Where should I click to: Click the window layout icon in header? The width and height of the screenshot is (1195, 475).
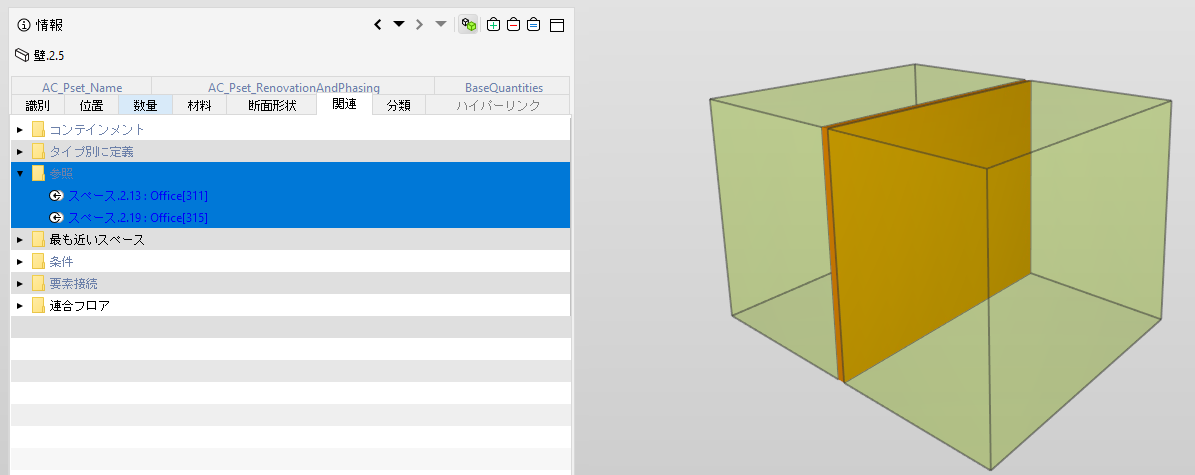pos(557,25)
